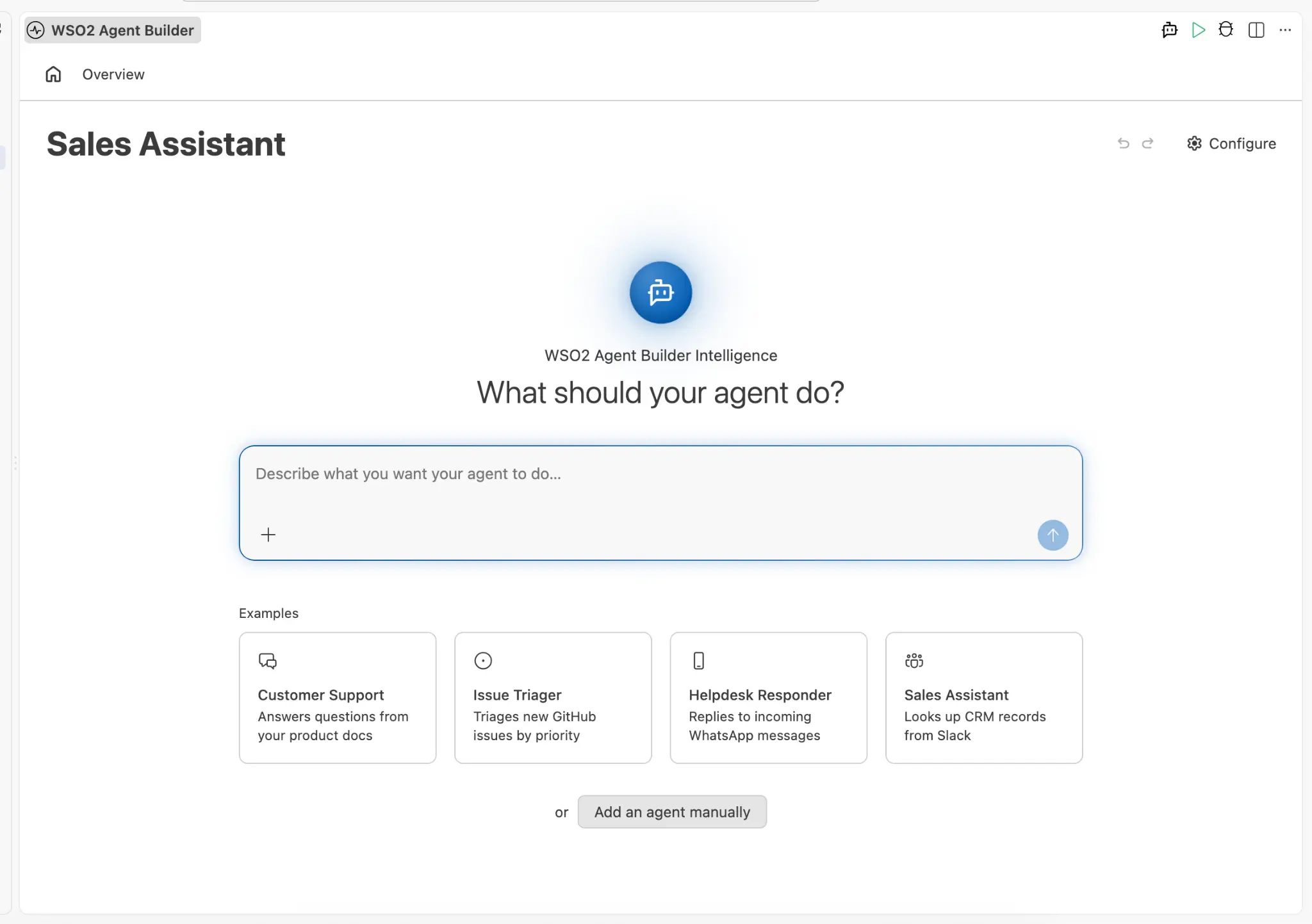The width and height of the screenshot is (1312, 924).
Task: Click the Sales Assistant page title
Action: point(166,144)
